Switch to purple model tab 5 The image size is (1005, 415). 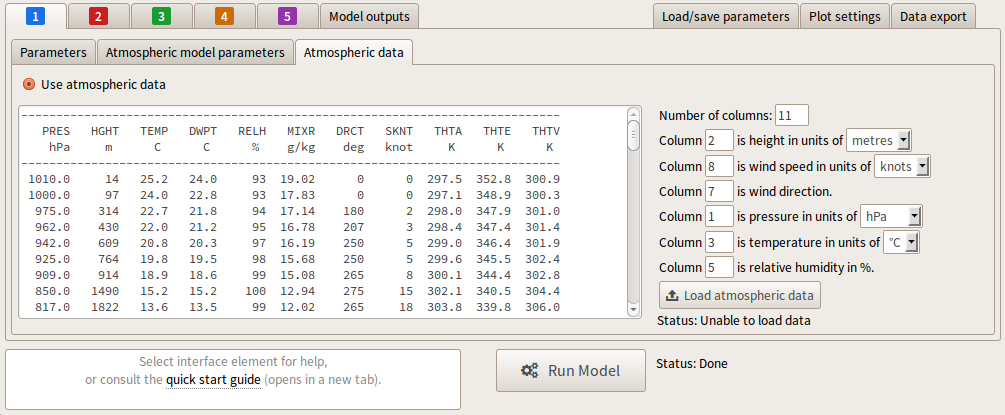(288, 16)
